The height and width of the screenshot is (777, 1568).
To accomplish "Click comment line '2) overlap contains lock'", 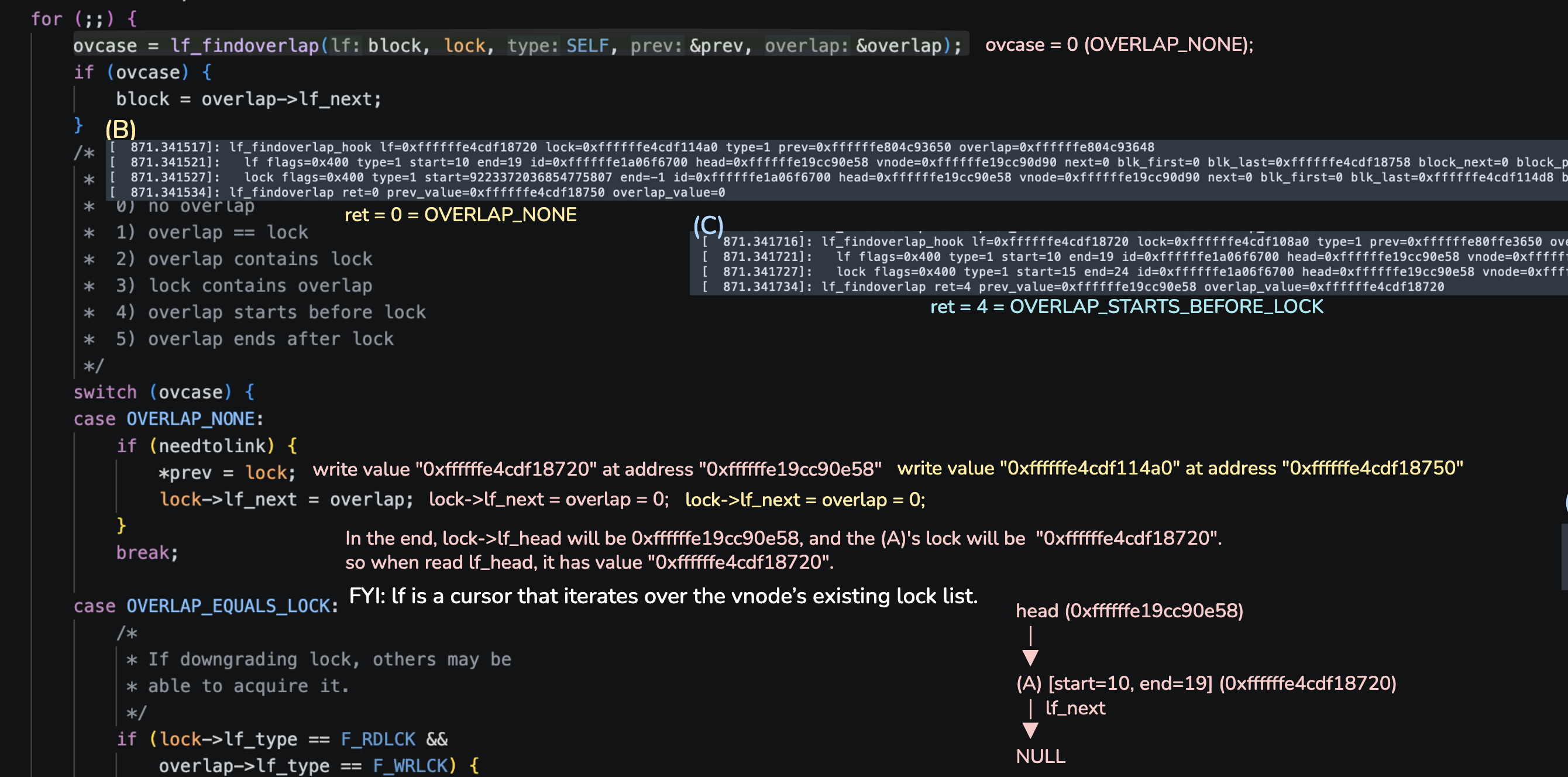I will click(244, 259).
